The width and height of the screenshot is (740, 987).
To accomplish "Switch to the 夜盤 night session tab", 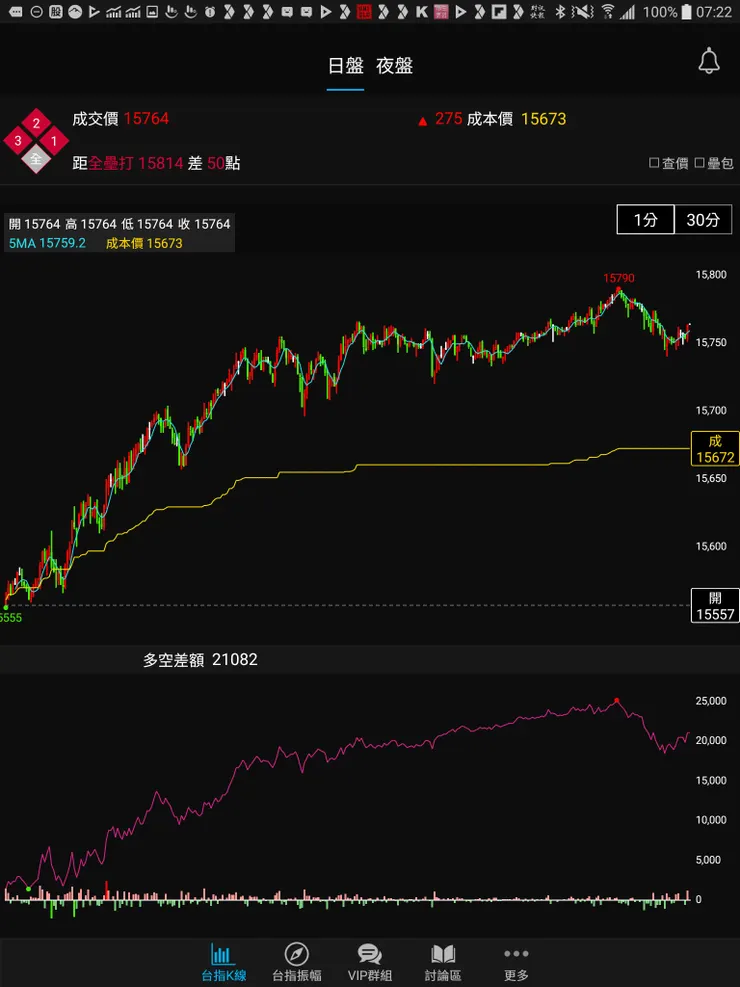I will 395,66.
